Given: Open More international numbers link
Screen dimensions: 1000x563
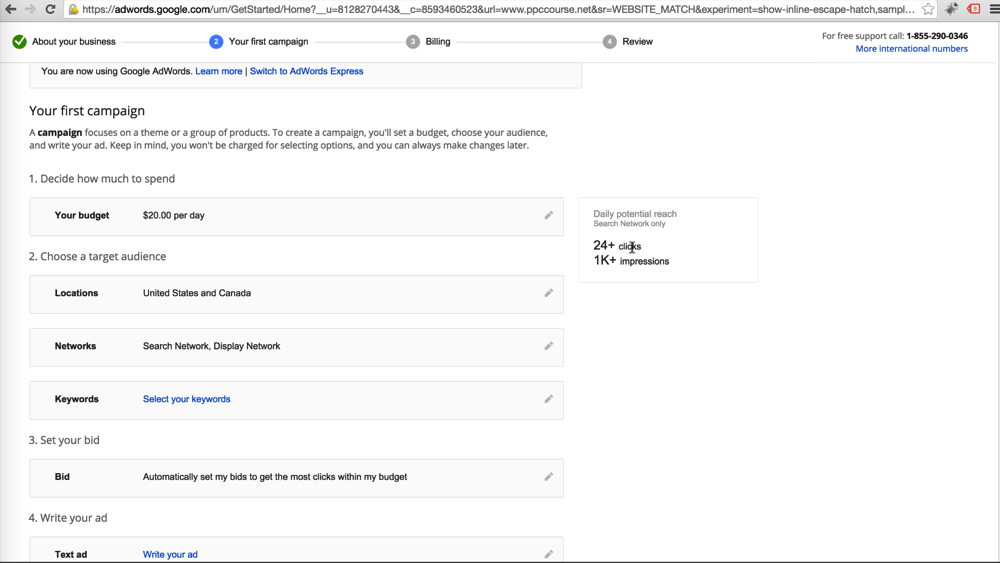Looking at the screenshot, I should click(911, 49).
